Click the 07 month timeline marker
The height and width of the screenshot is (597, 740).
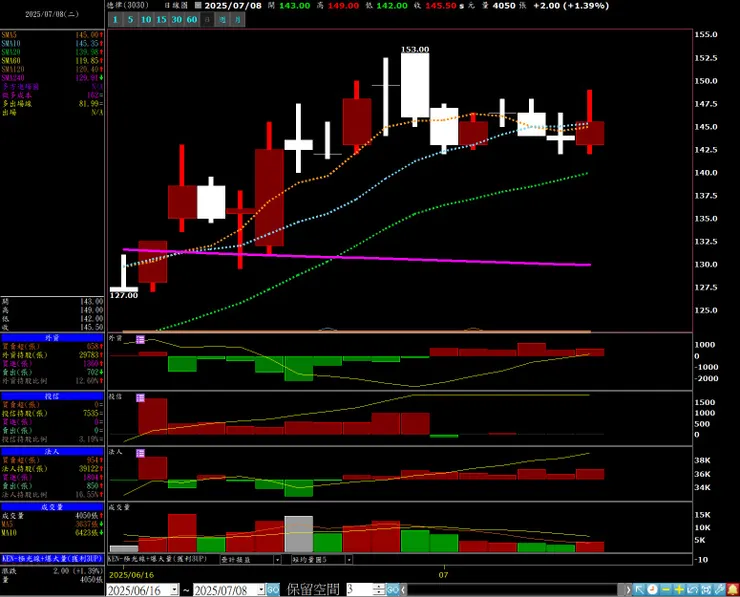tap(443, 575)
